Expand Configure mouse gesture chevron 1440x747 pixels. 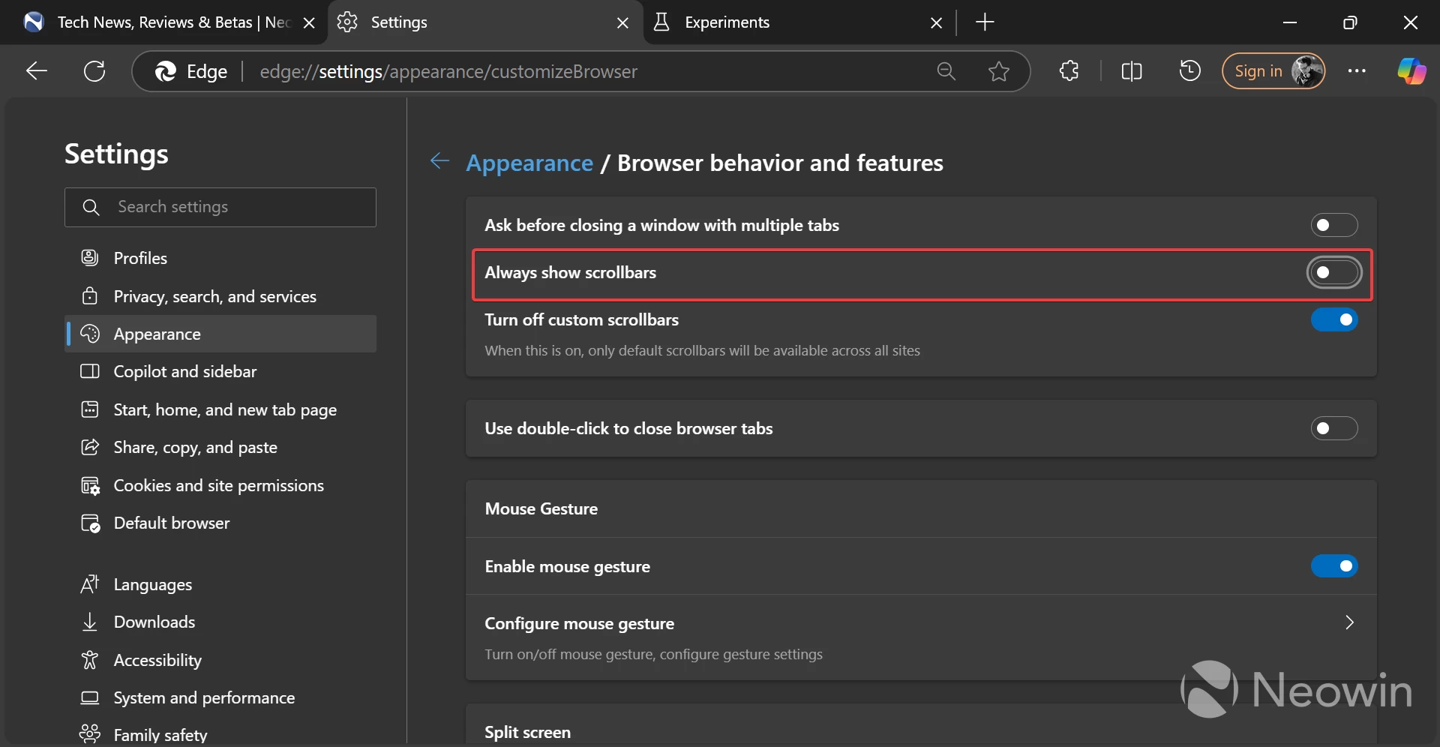point(1349,623)
